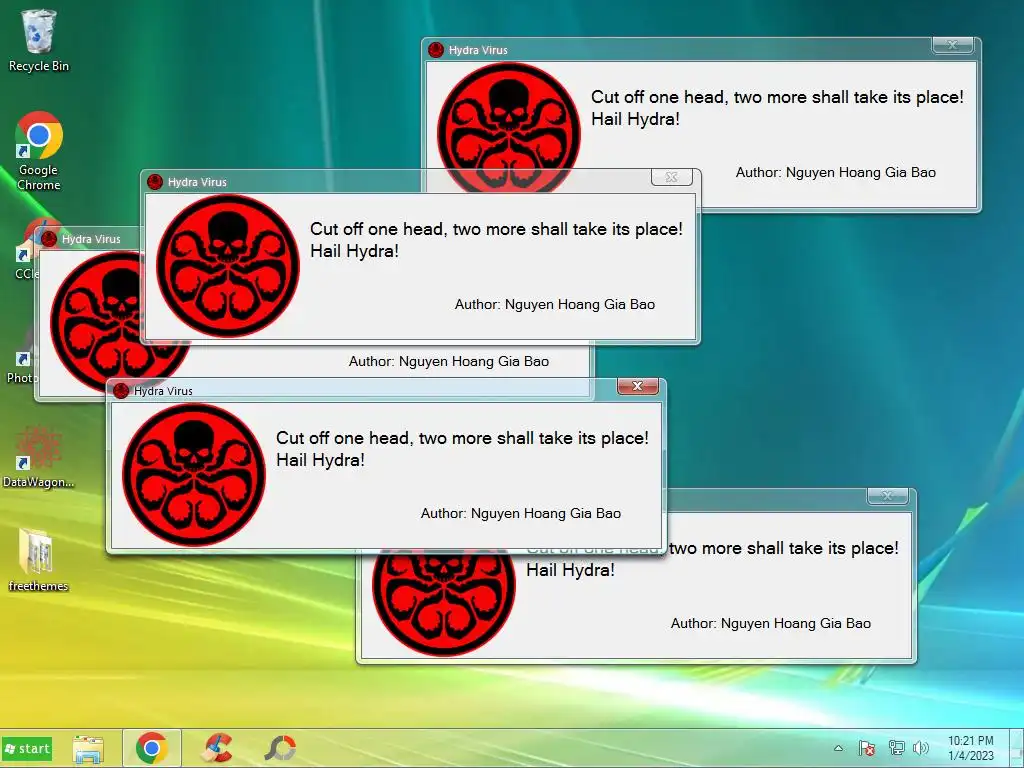Click "Author: Nguyen Hoang Gia Bao" in middle window
The width and height of the screenshot is (1024, 768).
pyautogui.click(x=554, y=304)
